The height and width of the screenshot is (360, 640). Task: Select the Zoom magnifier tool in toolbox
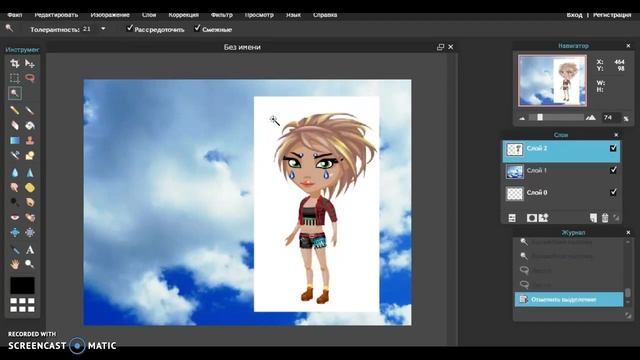point(30,264)
